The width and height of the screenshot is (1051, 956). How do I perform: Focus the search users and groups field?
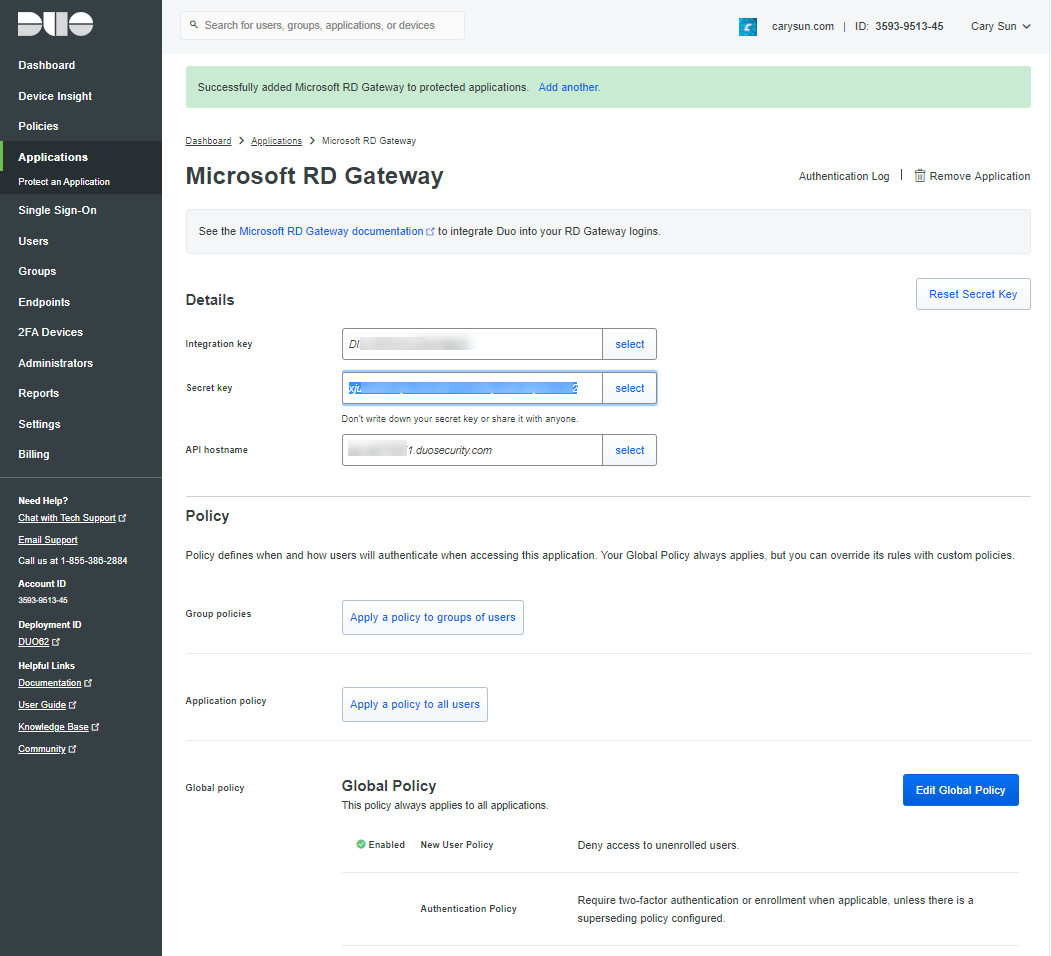322,25
